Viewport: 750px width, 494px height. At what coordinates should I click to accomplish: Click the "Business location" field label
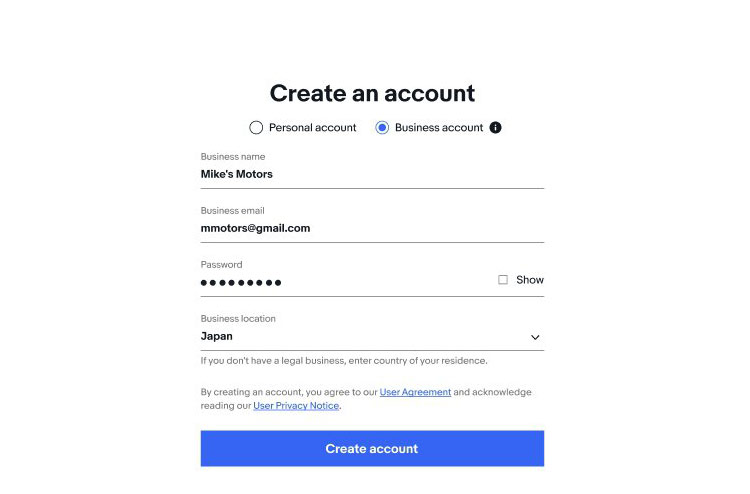click(x=238, y=318)
